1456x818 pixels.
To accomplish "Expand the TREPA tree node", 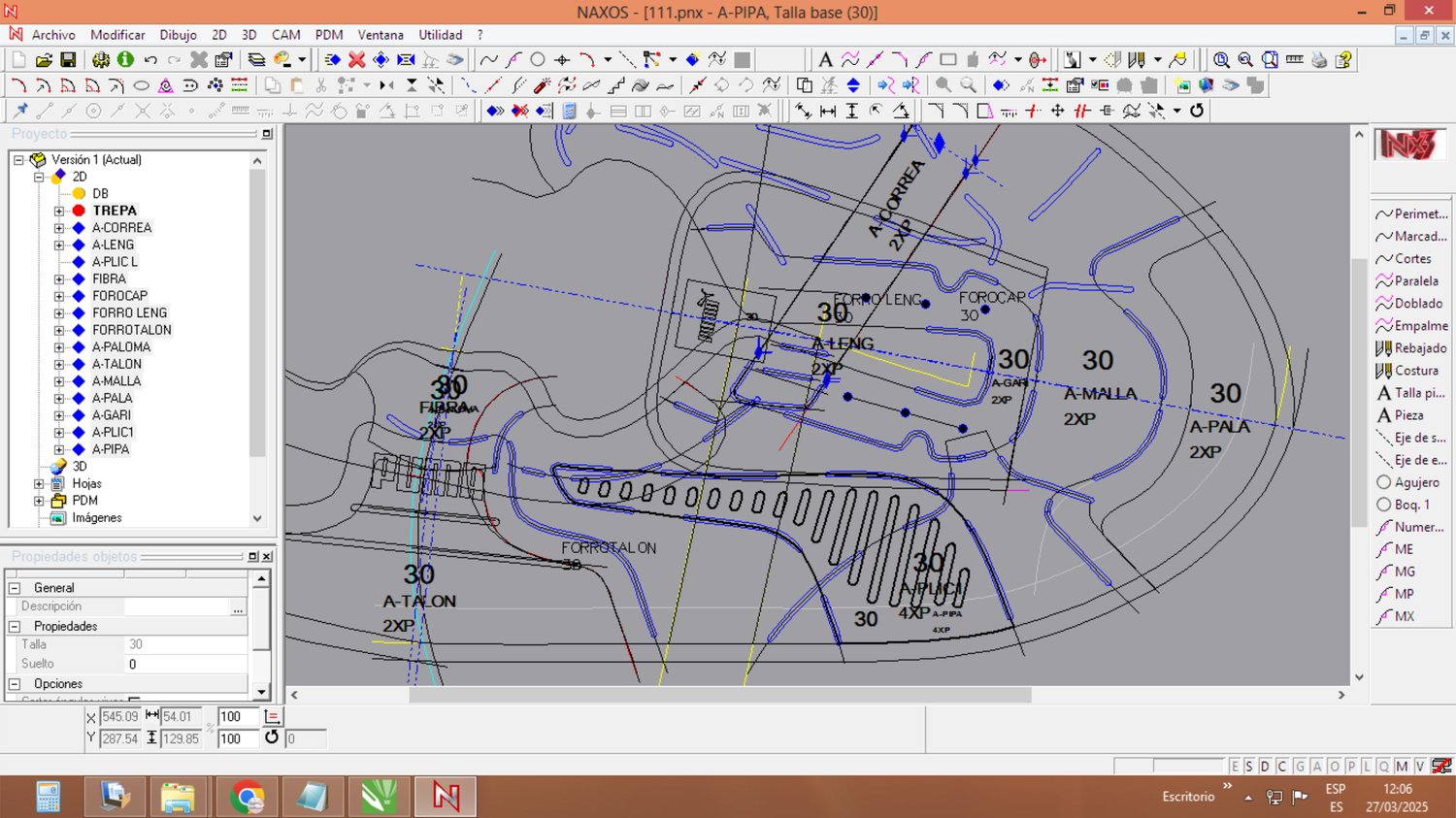I will 59,211.
